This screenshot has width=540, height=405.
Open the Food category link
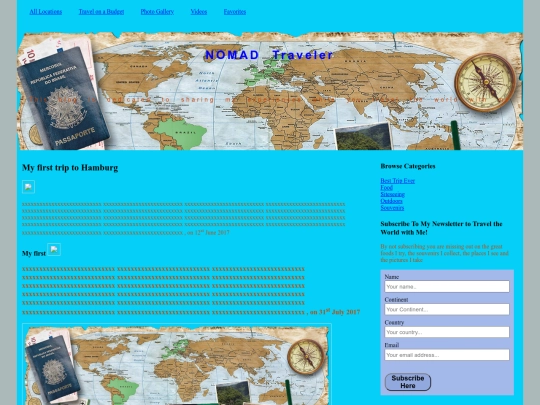click(x=386, y=188)
